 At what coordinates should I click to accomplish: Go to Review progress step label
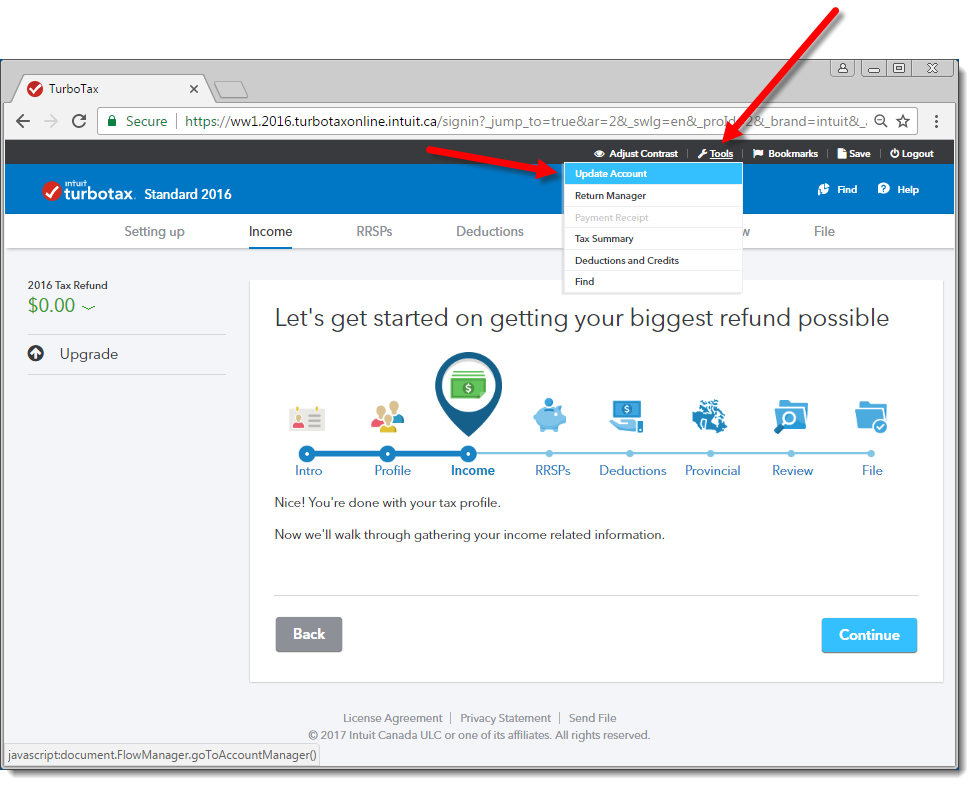click(793, 471)
